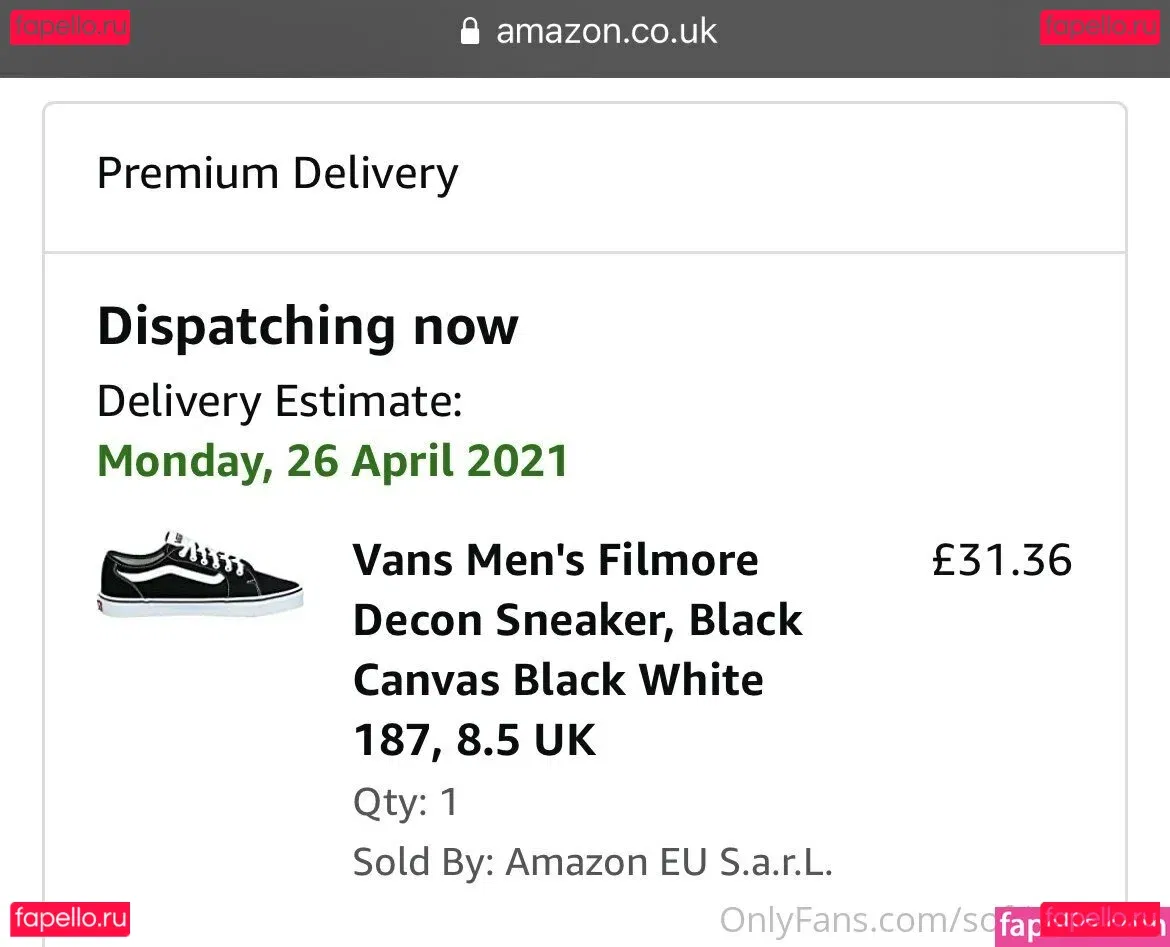This screenshot has width=1170, height=947.
Task: Click the top-left fapello.ru watermark badge
Action: pos(70,27)
